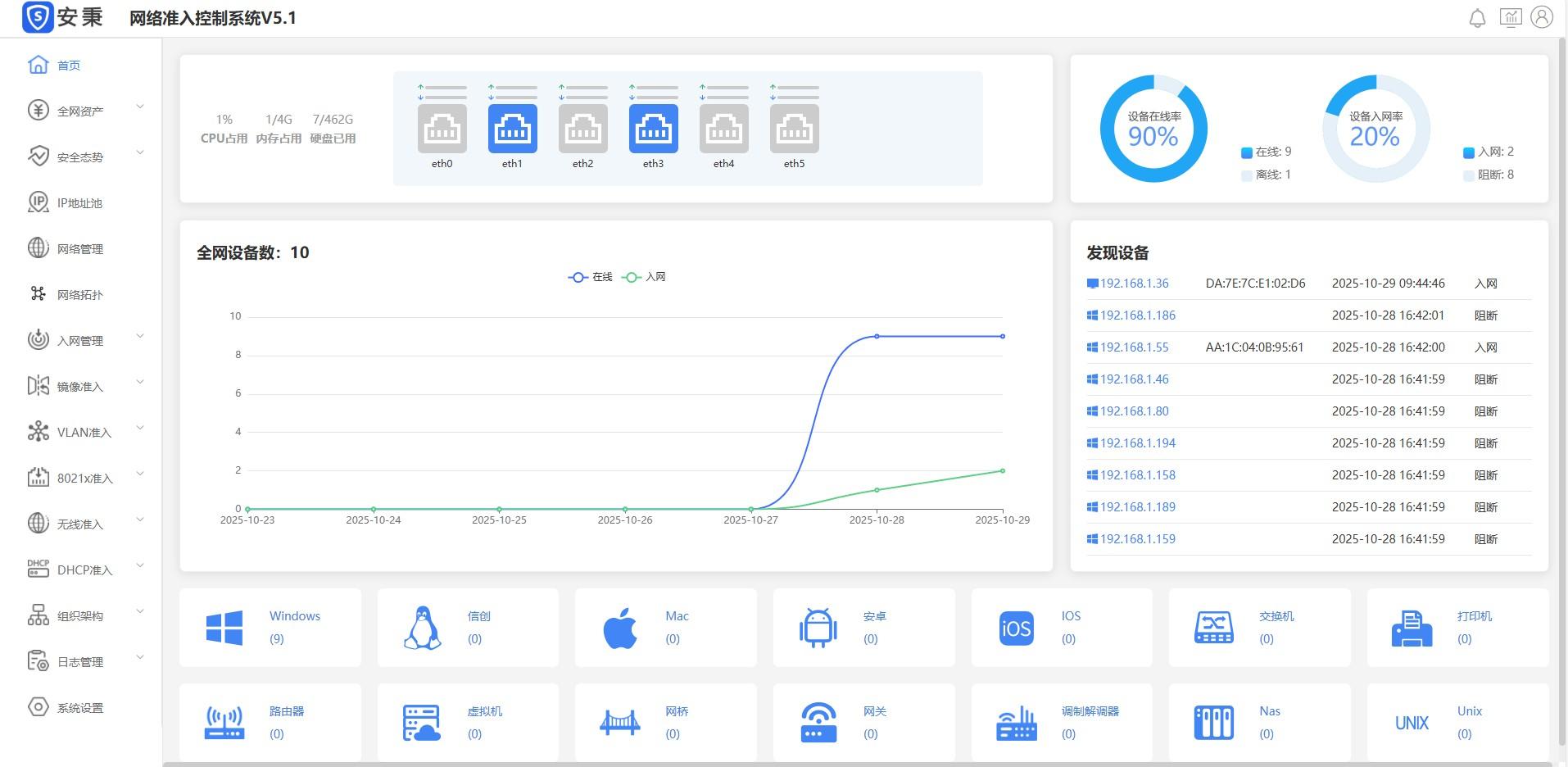Expand the 全网资产 menu chevron
1568x767 pixels.
tap(140, 107)
